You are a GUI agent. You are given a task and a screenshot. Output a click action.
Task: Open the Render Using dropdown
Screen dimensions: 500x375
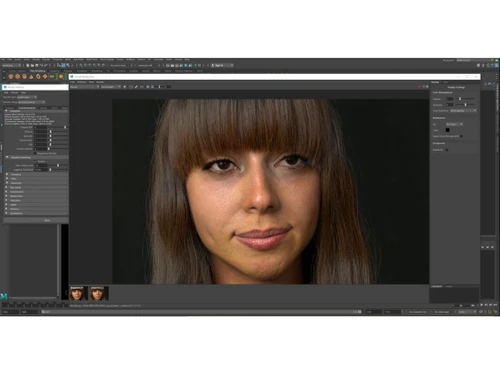pyautogui.click(x=32, y=102)
